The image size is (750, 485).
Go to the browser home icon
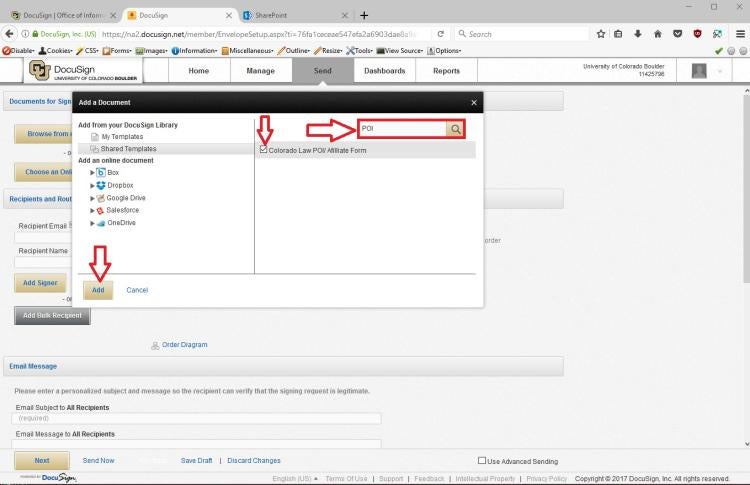pyautogui.click(x=658, y=34)
